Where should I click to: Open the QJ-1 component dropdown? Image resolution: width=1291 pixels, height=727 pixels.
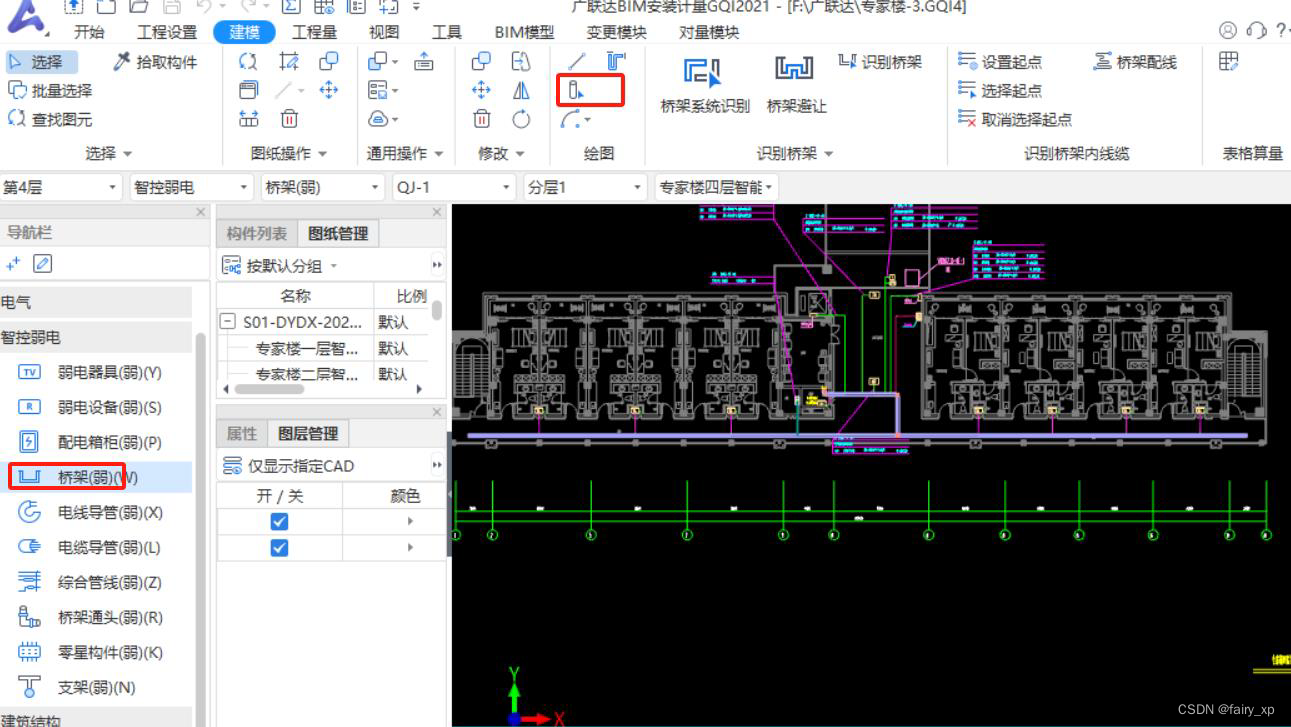pos(453,187)
